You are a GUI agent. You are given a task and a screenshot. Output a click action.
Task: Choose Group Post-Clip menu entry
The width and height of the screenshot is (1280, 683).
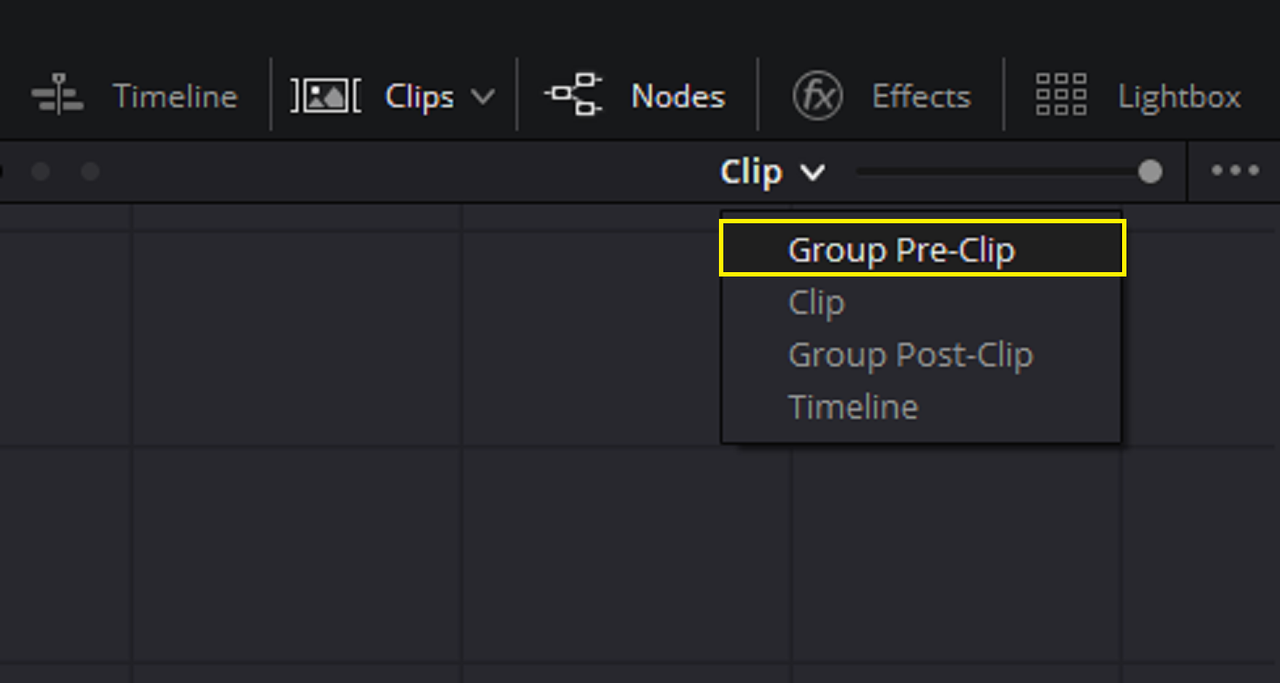(910, 355)
